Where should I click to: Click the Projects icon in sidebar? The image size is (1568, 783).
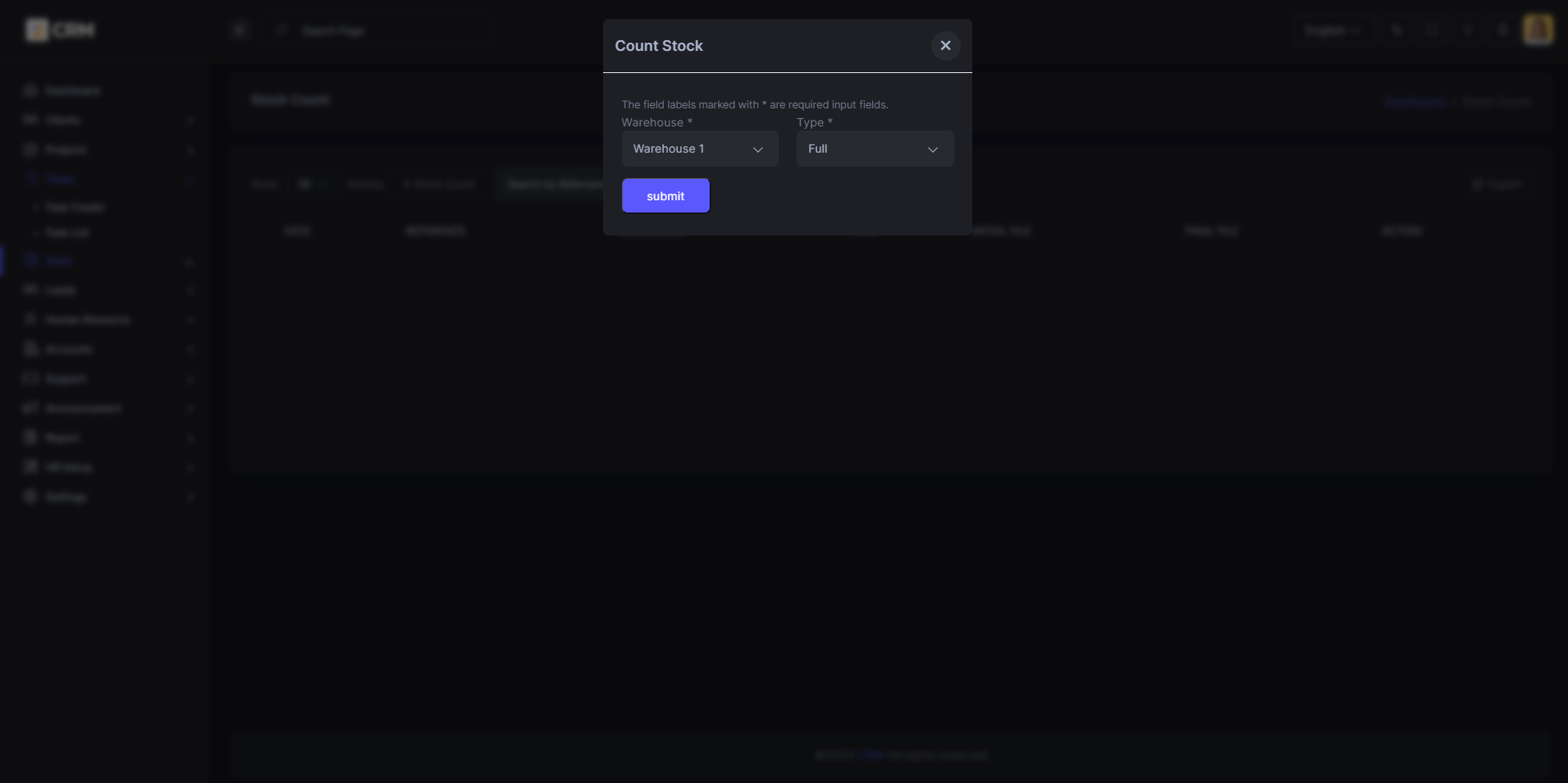pos(31,149)
